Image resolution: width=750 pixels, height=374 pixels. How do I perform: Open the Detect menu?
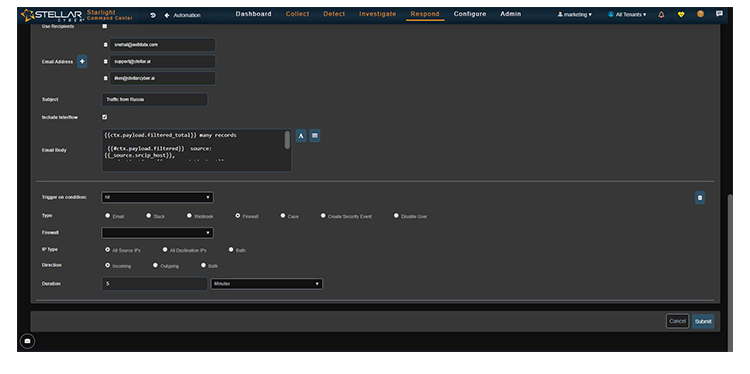coord(334,14)
